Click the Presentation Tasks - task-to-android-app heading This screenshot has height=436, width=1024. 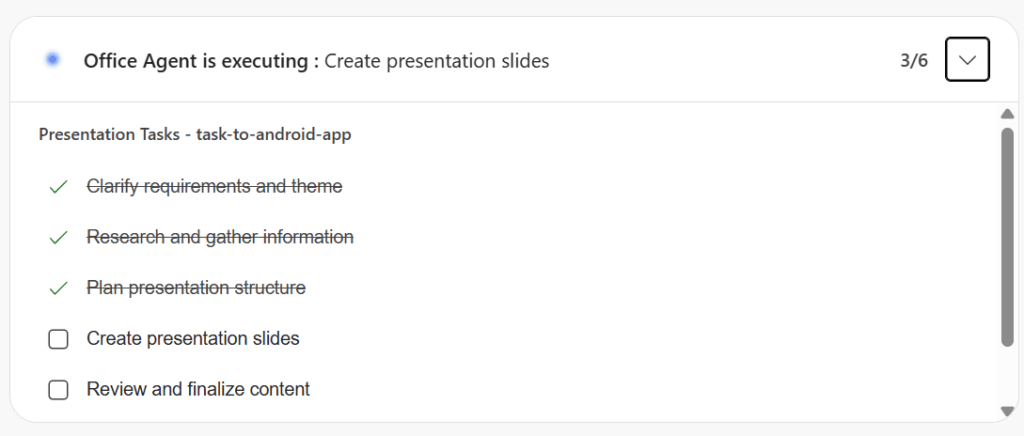[194, 134]
